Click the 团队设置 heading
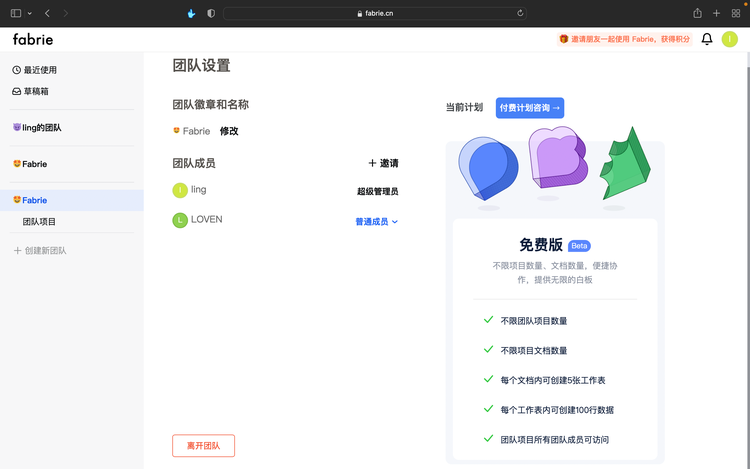The image size is (750, 469). [201, 65]
